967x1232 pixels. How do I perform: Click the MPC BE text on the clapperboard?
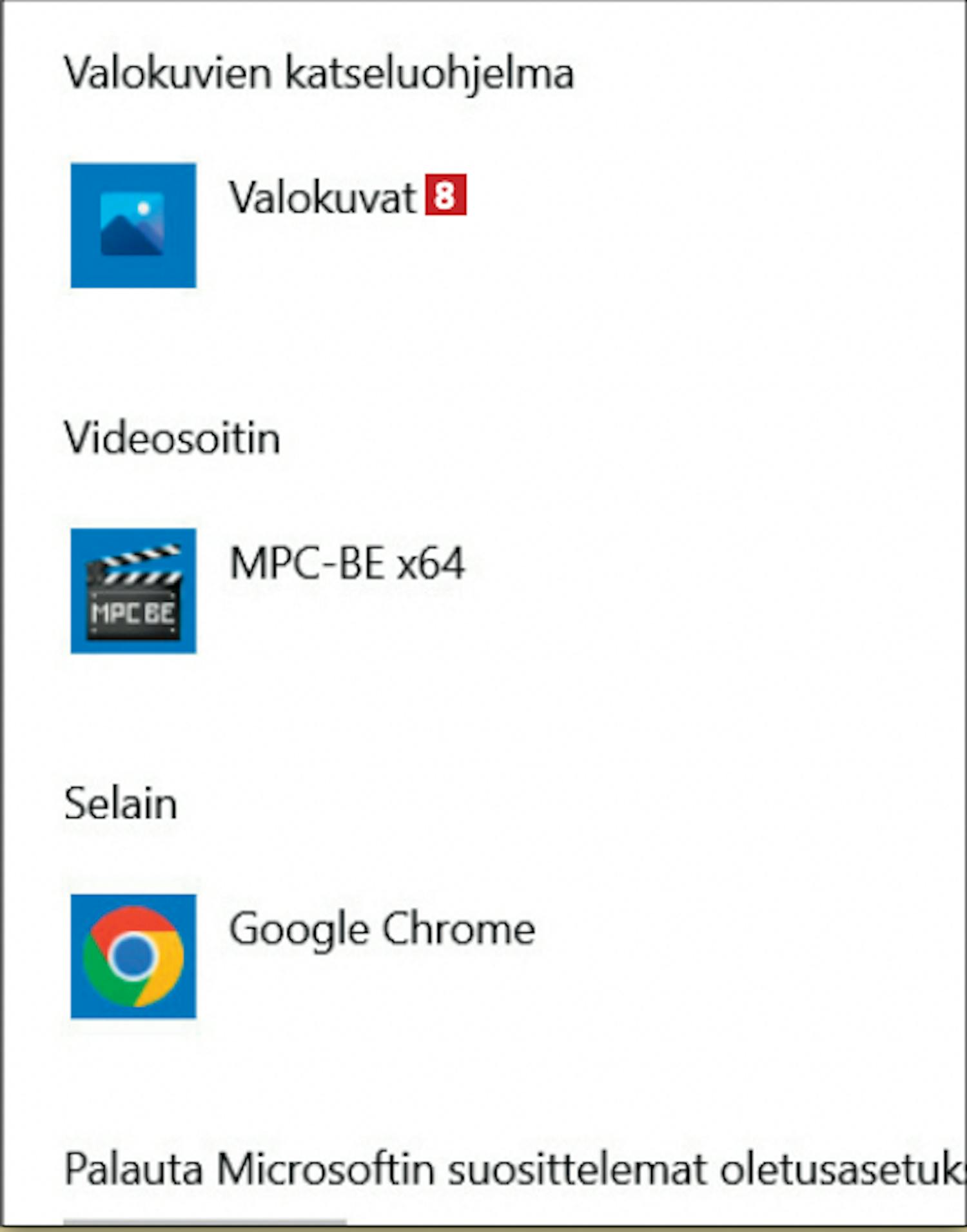[133, 612]
